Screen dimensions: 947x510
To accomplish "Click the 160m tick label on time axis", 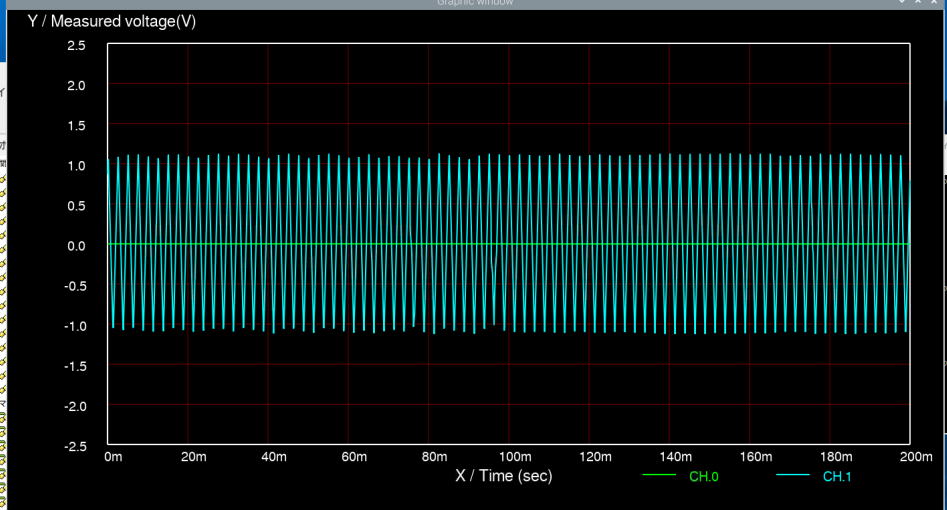I will pos(756,457).
